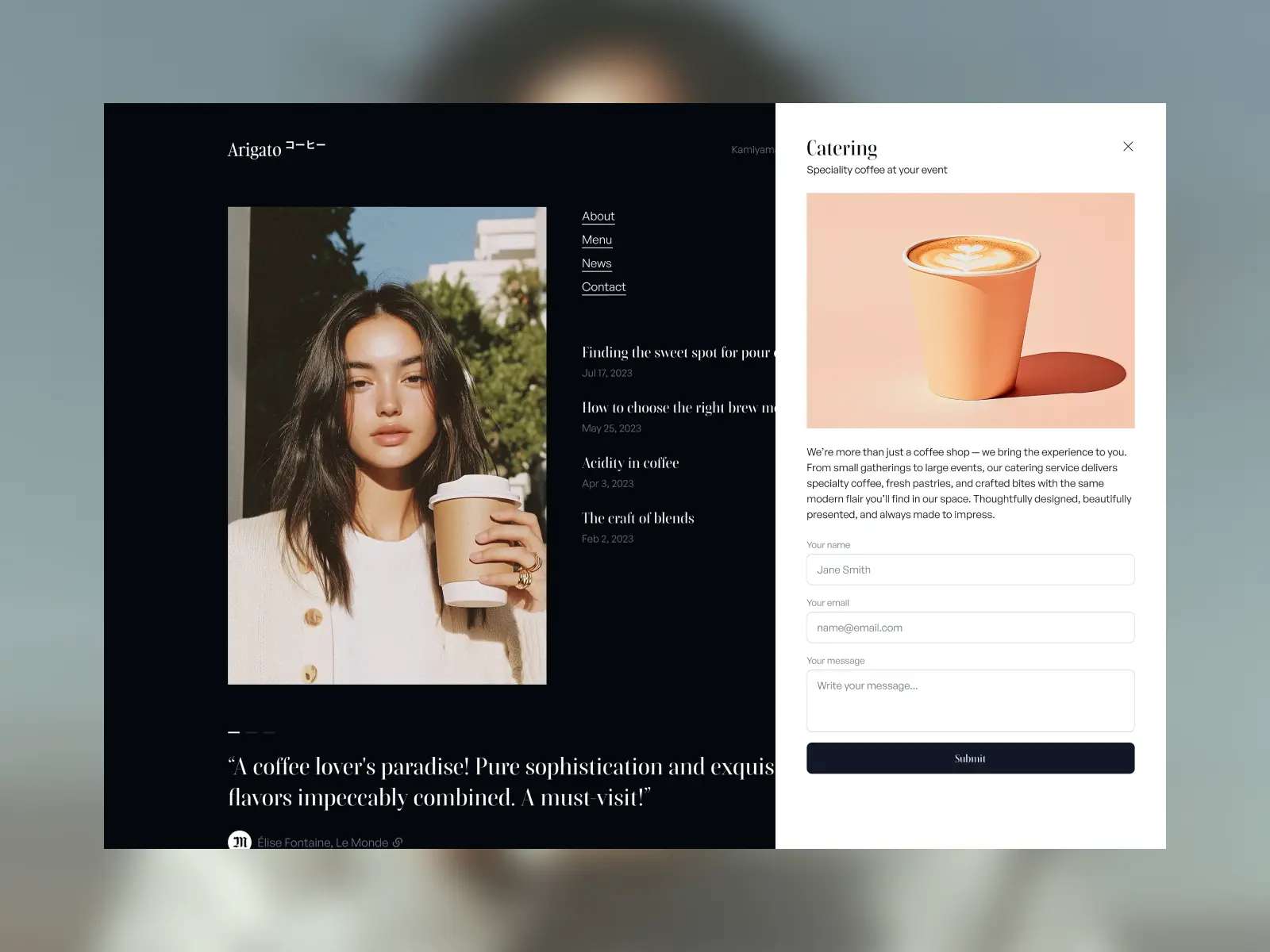This screenshot has width=1270, height=952.
Task: Click the Arigato logo
Action: pyautogui.click(x=275, y=149)
